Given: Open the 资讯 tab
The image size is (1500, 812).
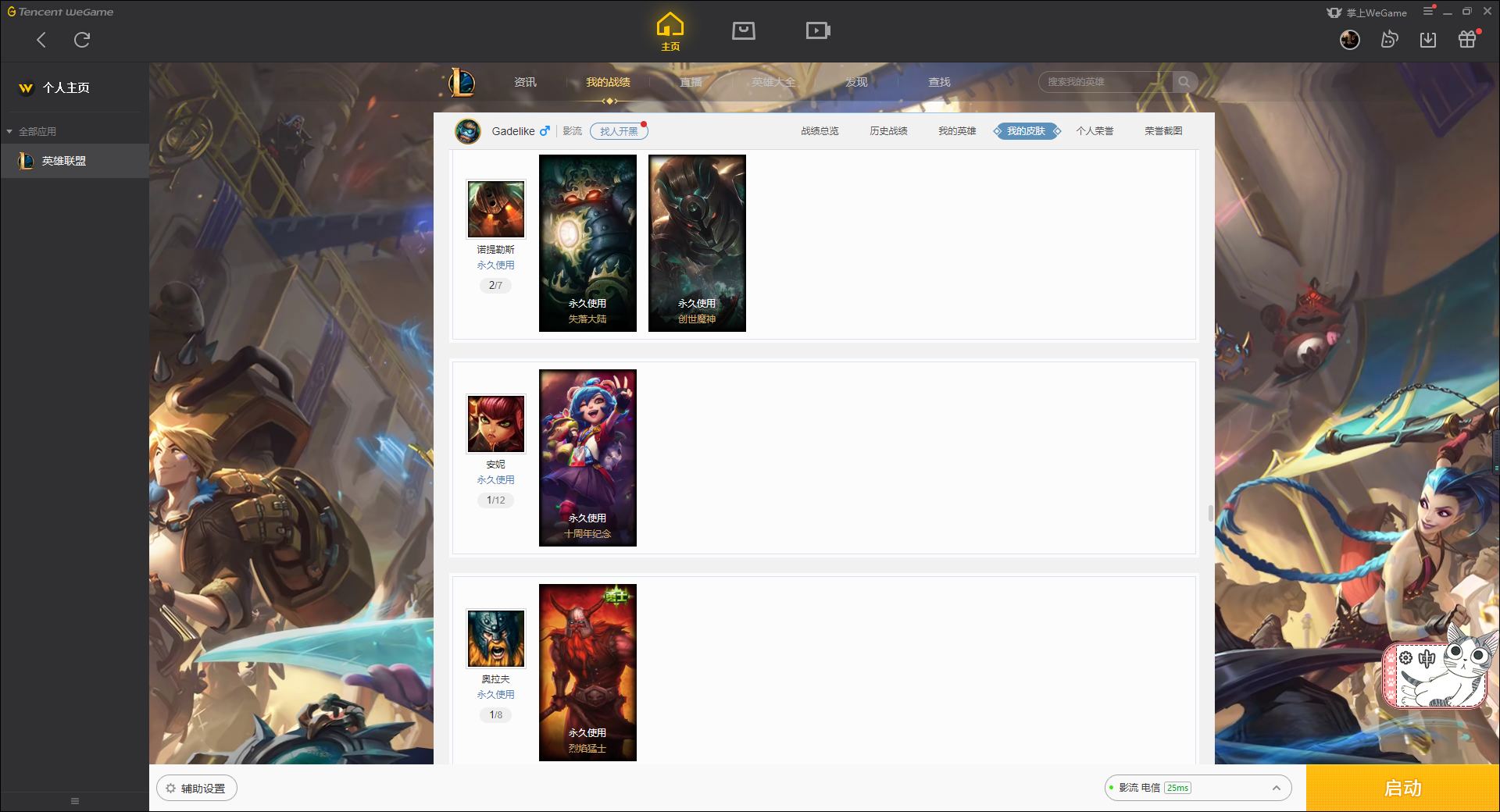Looking at the screenshot, I should pyautogui.click(x=525, y=82).
